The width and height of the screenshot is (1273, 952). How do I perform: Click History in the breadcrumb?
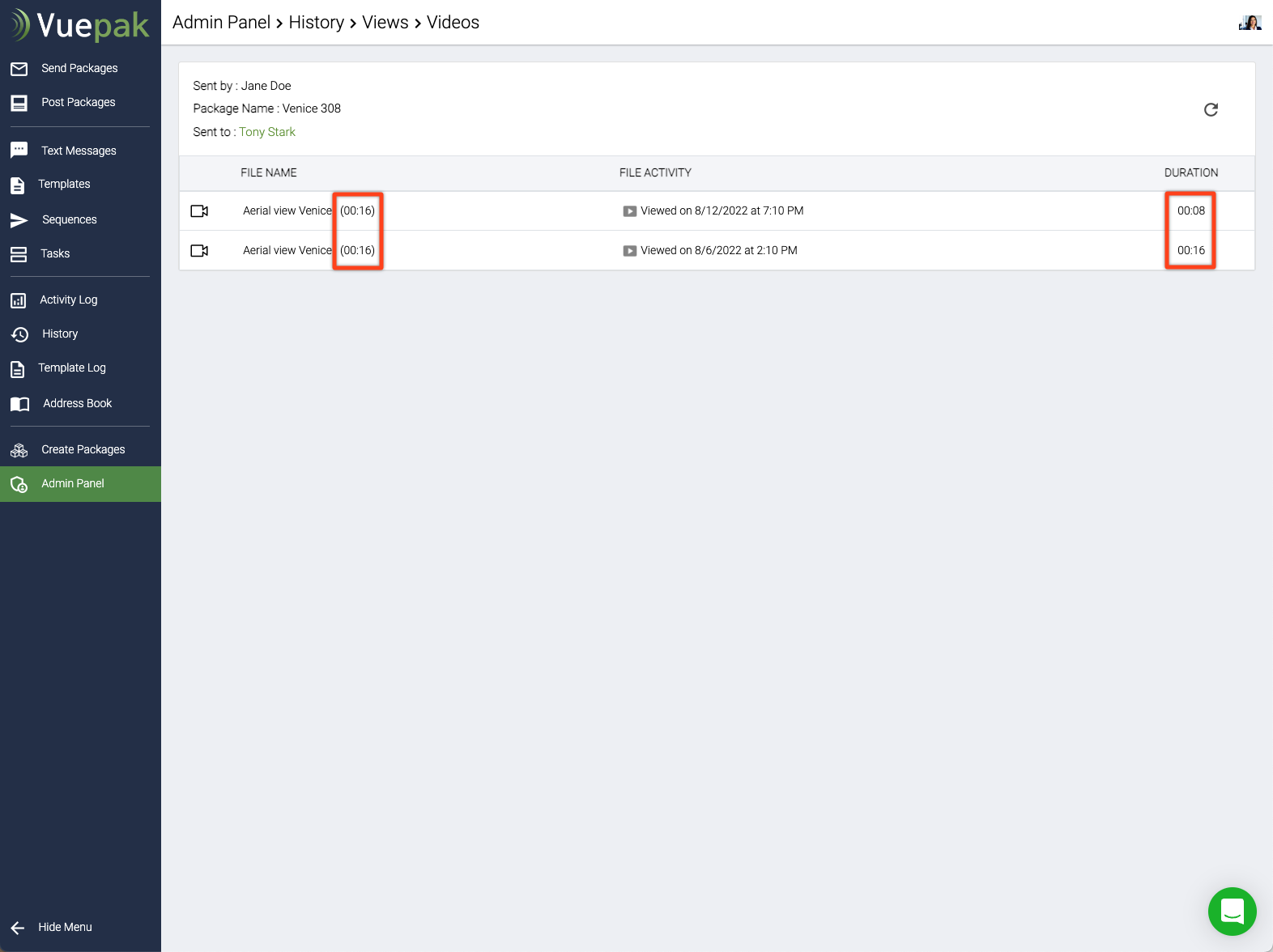pyautogui.click(x=316, y=23)
